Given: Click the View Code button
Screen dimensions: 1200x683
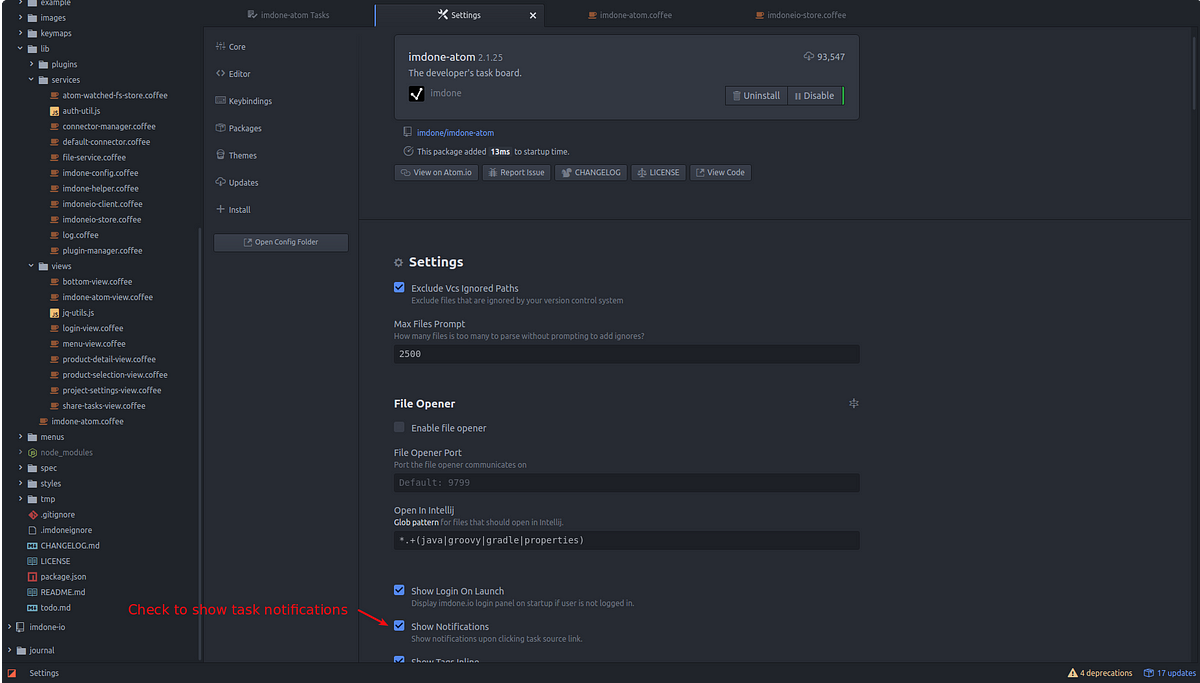Looking at the screenshot, I should click(720, 172).
